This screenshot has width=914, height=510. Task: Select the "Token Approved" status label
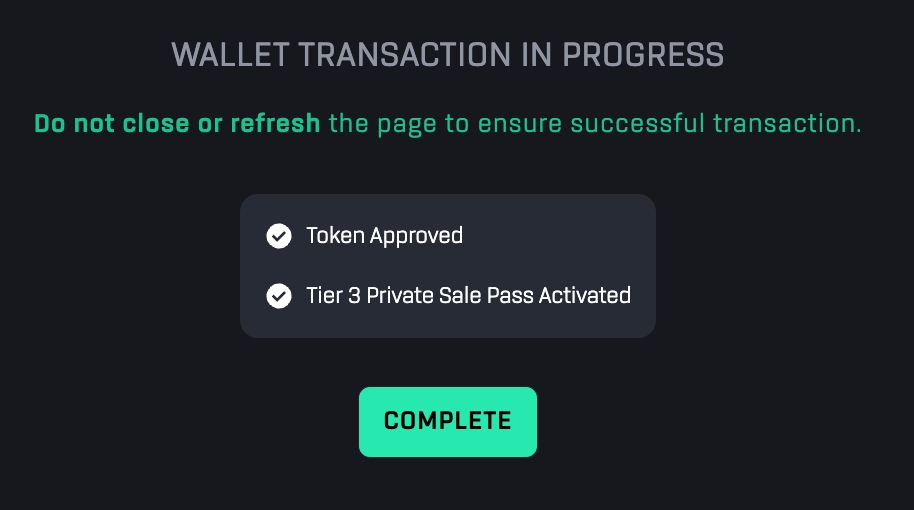384,236
